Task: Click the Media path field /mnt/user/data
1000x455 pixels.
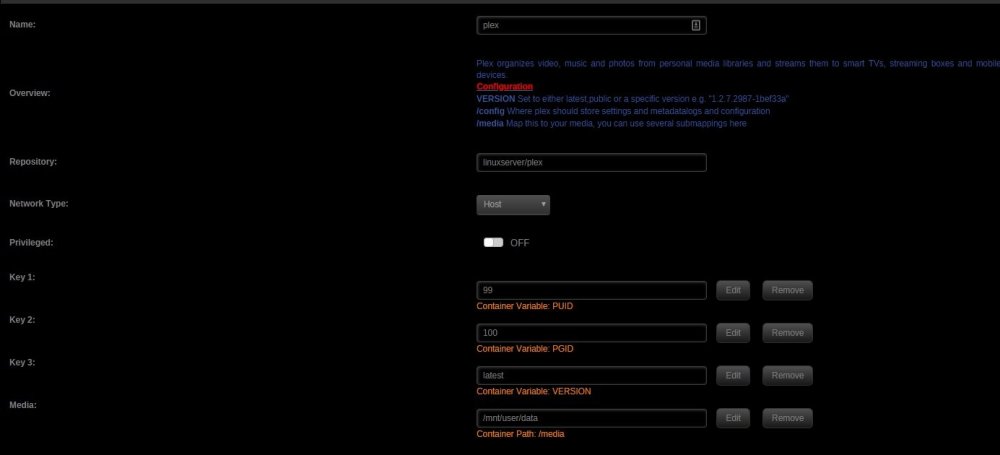Action: tap(591, 418)
